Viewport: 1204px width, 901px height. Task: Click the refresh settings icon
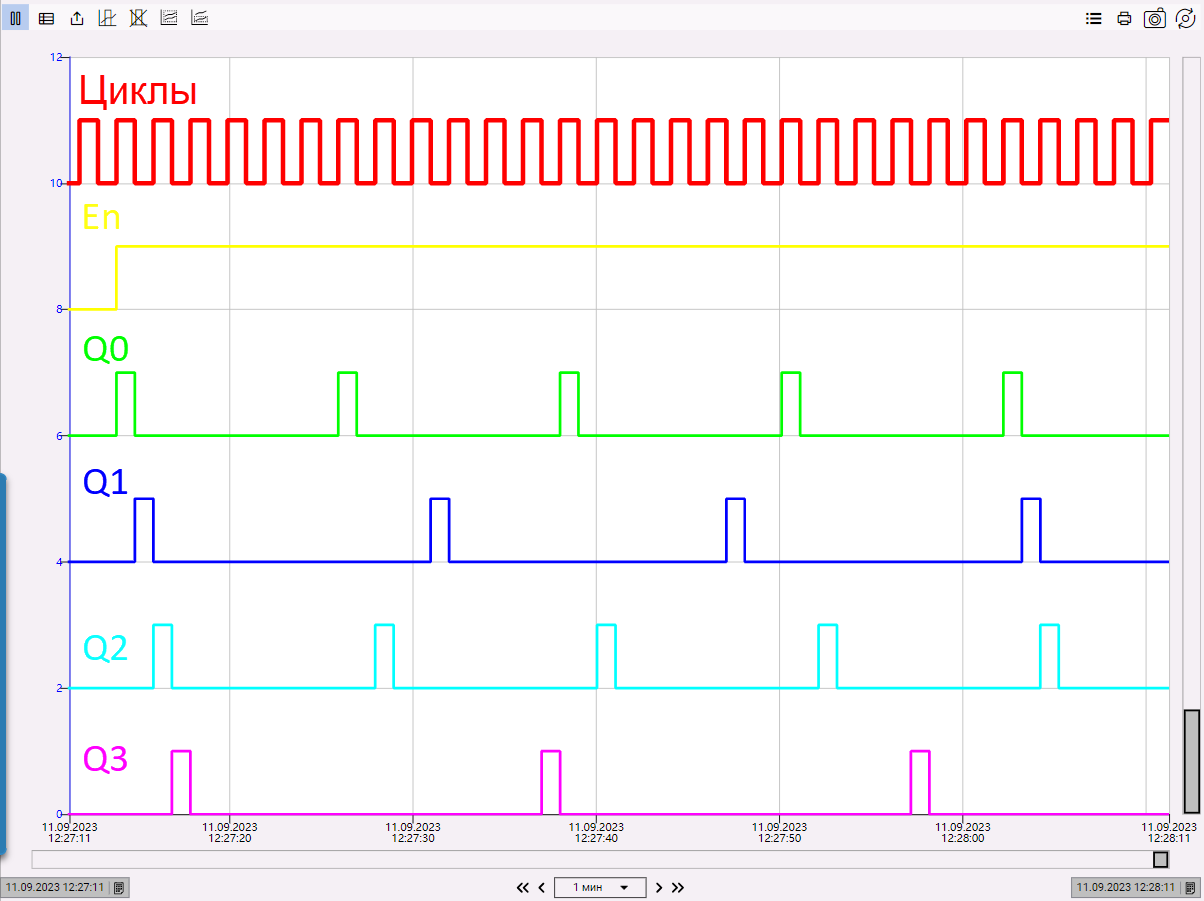point(1185,18)
